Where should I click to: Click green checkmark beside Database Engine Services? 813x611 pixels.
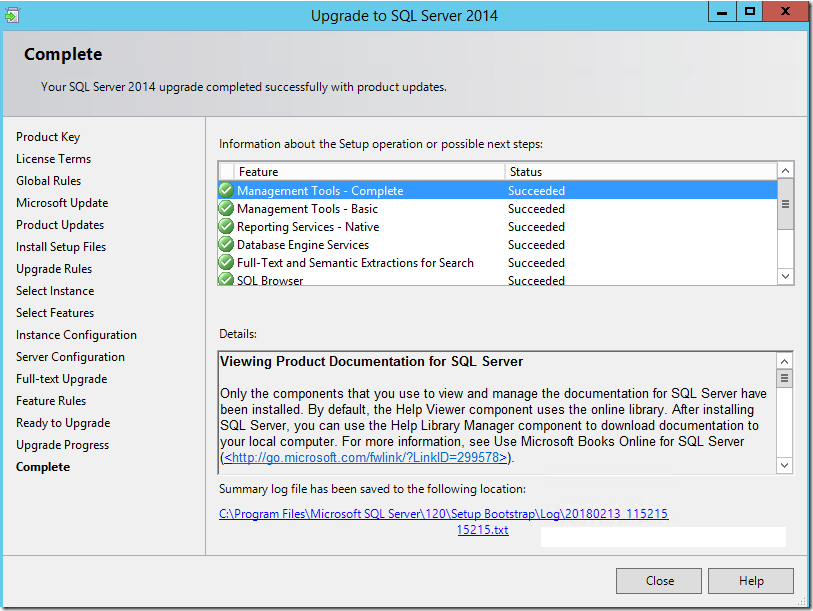click(x=226, y=244)
